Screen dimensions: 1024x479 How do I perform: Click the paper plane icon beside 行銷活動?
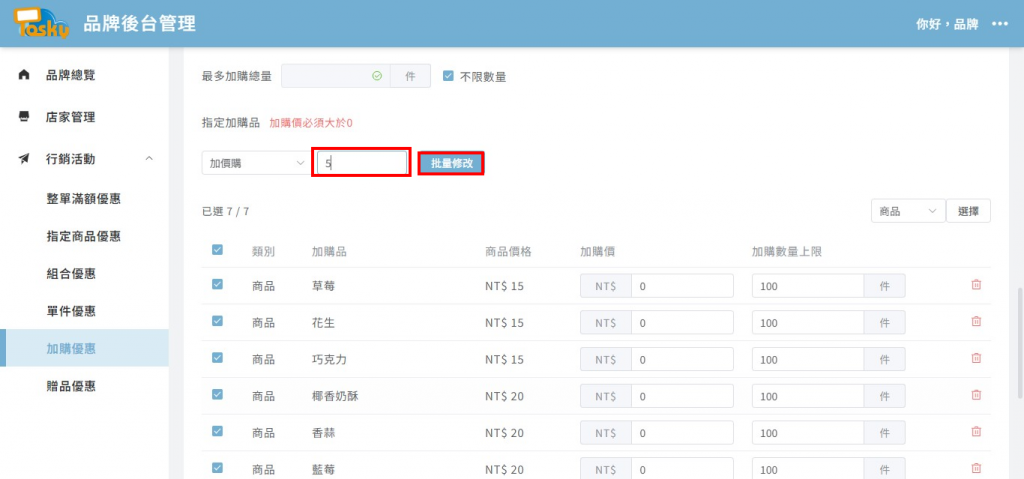pos(24,159)
